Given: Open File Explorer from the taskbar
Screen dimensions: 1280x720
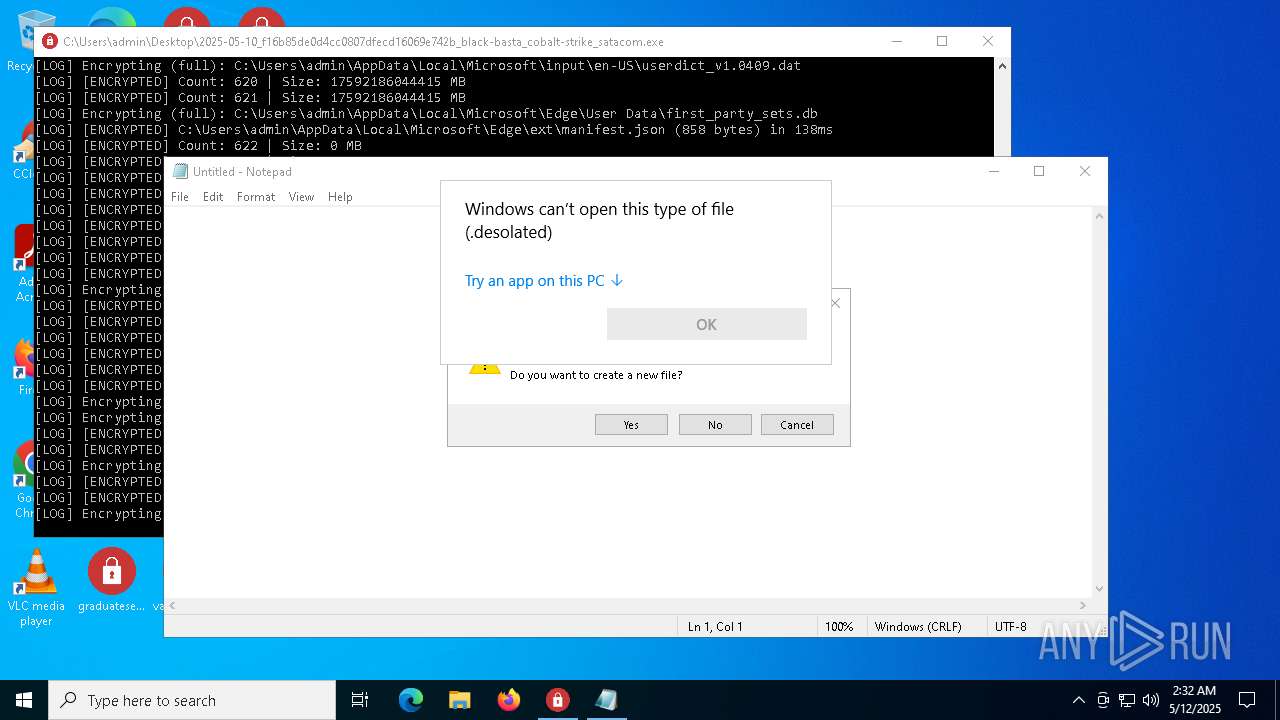Looking at the screenshot, I should (x=459, y=700).
